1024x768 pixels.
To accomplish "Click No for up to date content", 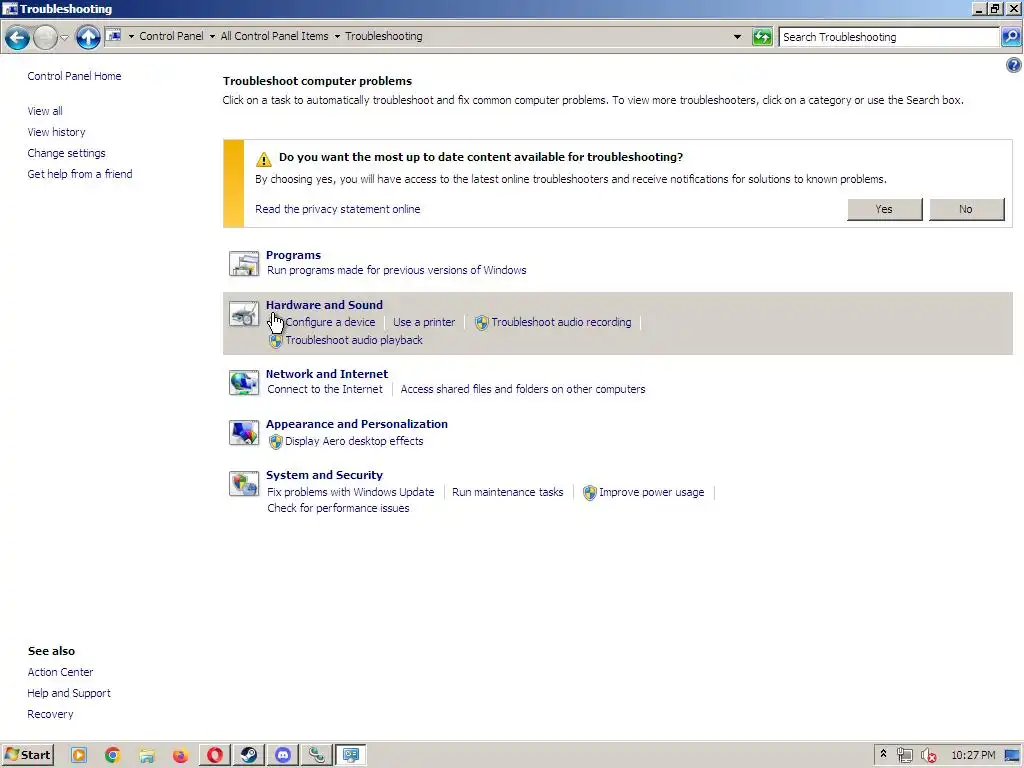I will pos(966,209).
